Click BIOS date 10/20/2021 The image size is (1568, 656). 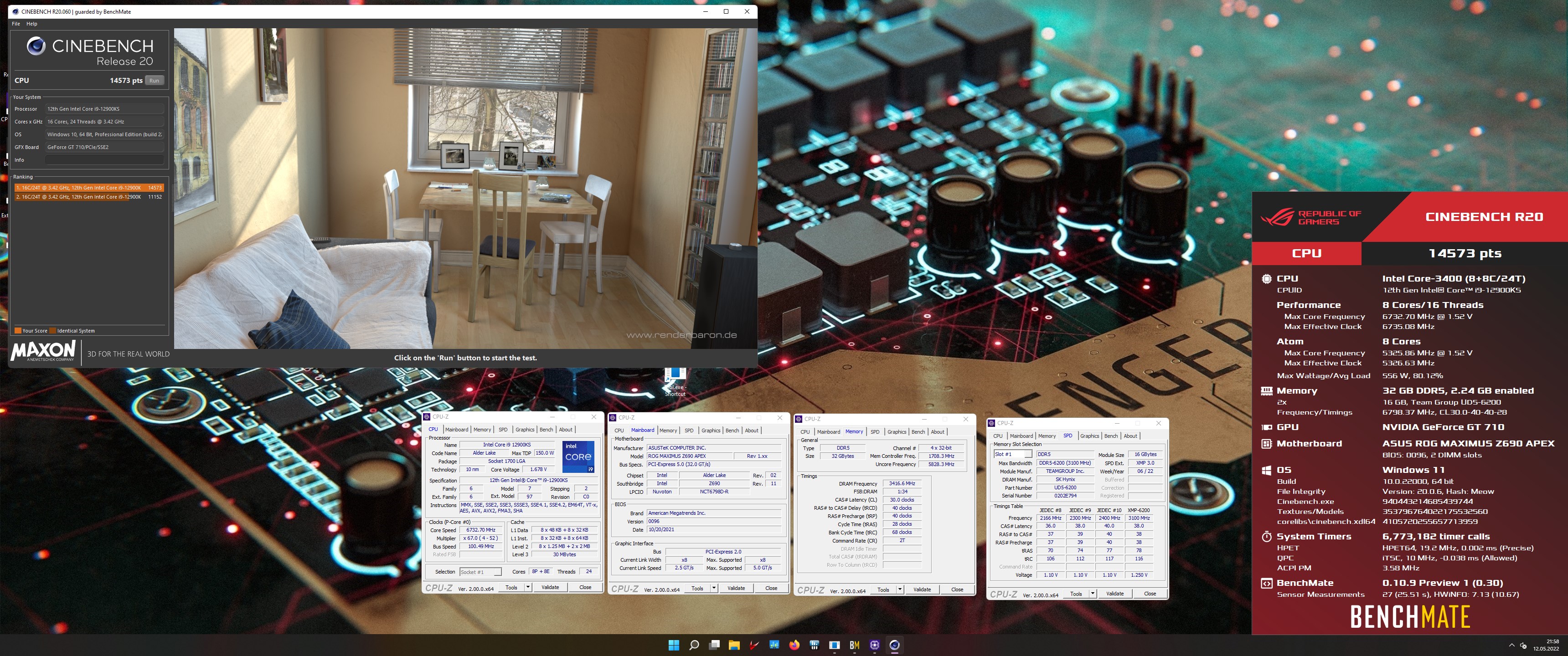coord(714,530)
